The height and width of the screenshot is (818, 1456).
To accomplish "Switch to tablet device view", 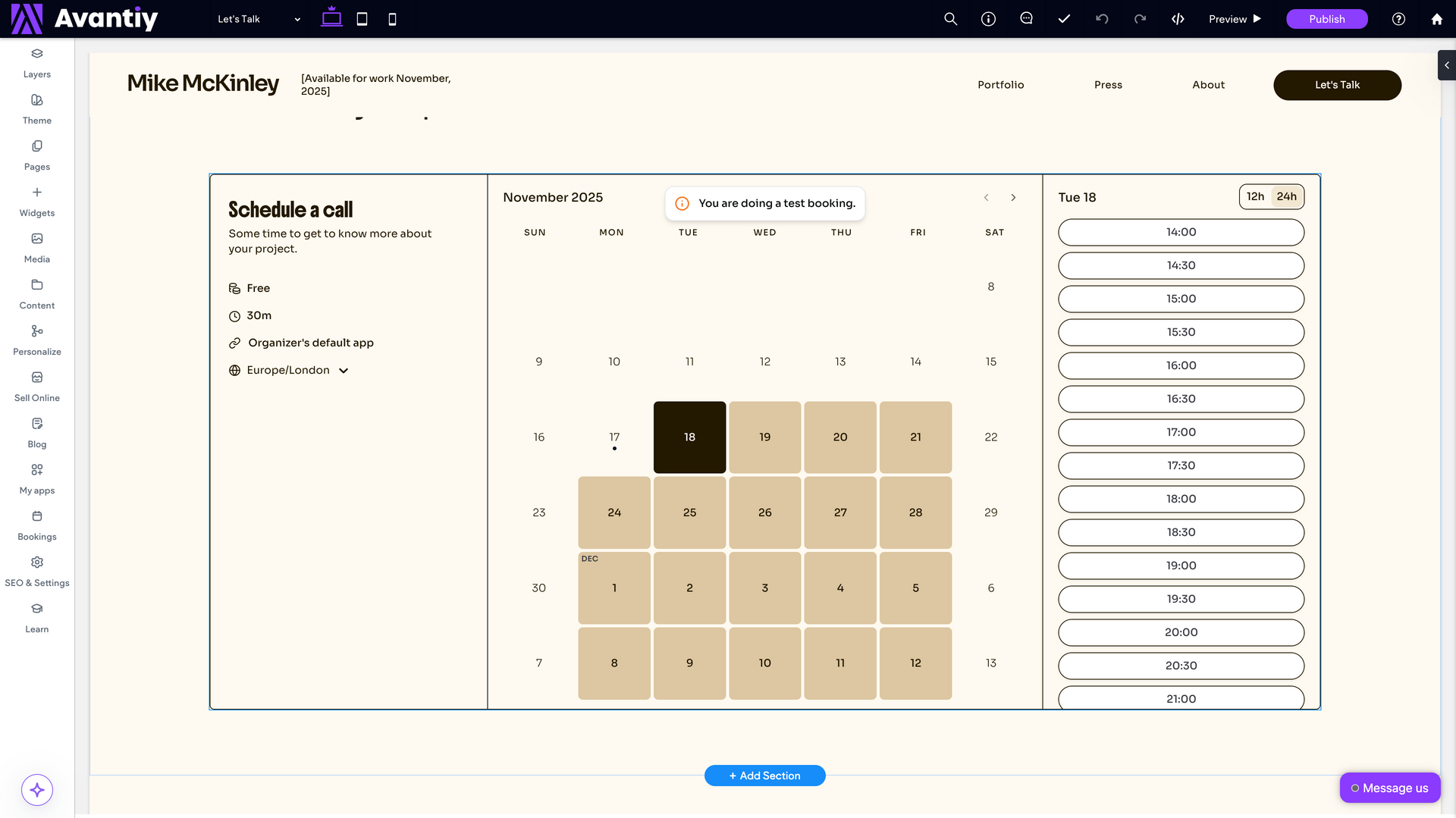I will 362,19.
